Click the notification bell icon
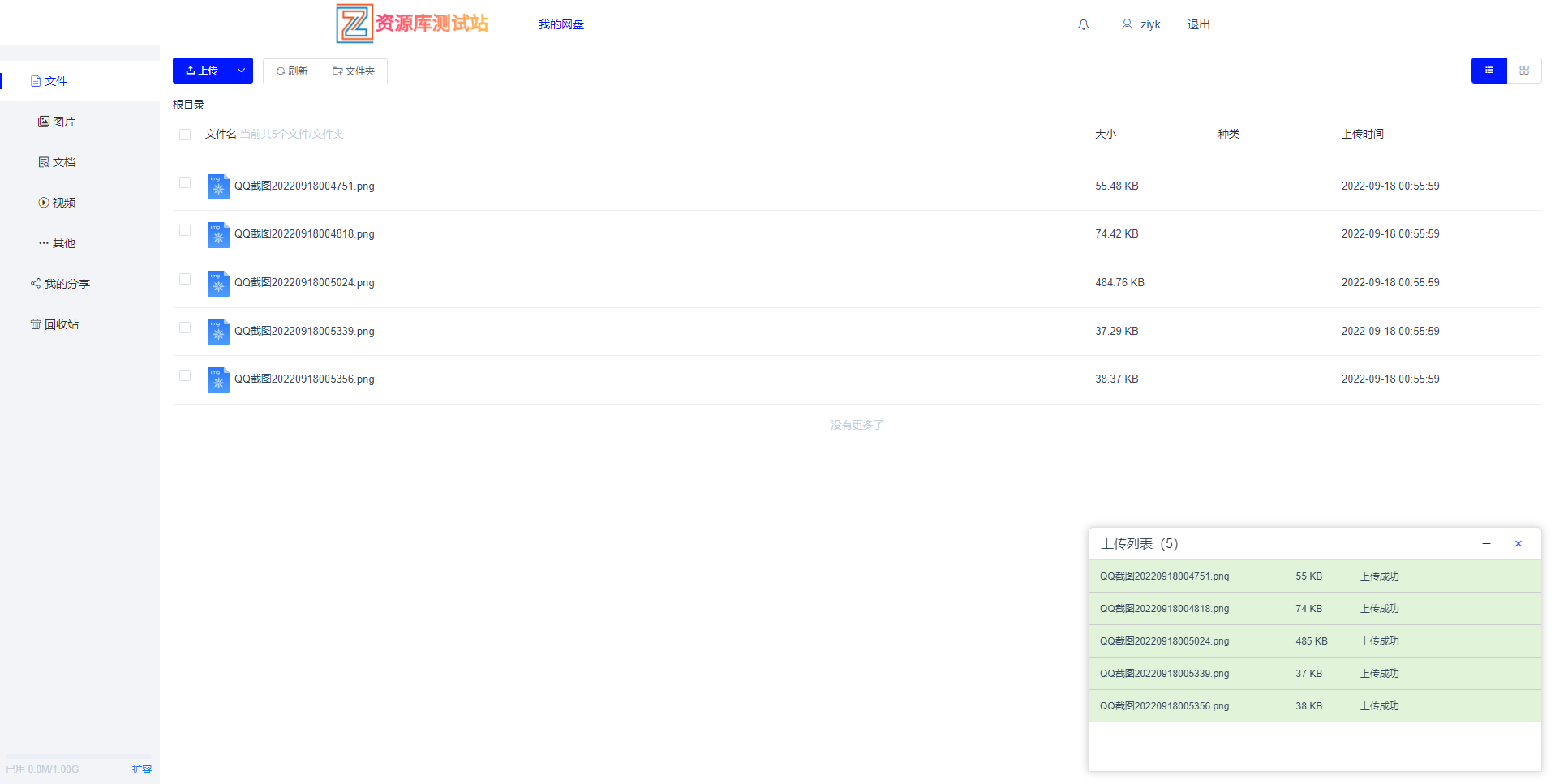Screen dimensions: 1555x784 (1083, 24)
